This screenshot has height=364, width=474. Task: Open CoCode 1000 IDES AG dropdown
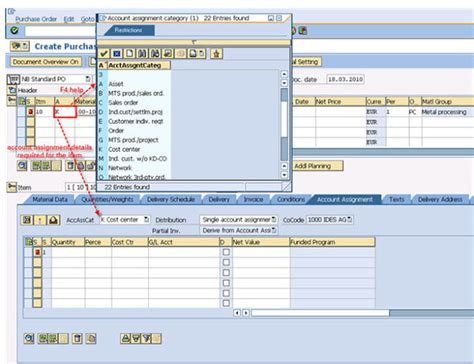349,219
